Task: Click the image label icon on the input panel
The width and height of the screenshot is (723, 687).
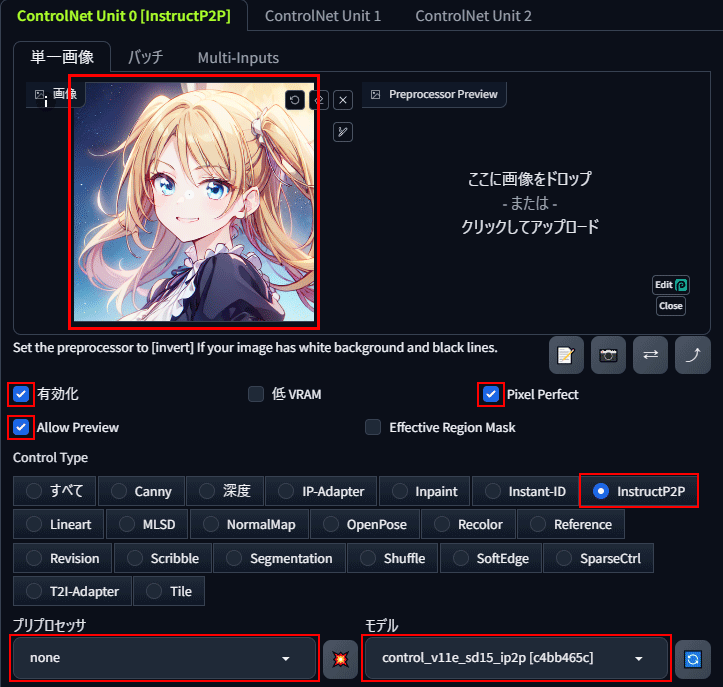Action: 40,94
